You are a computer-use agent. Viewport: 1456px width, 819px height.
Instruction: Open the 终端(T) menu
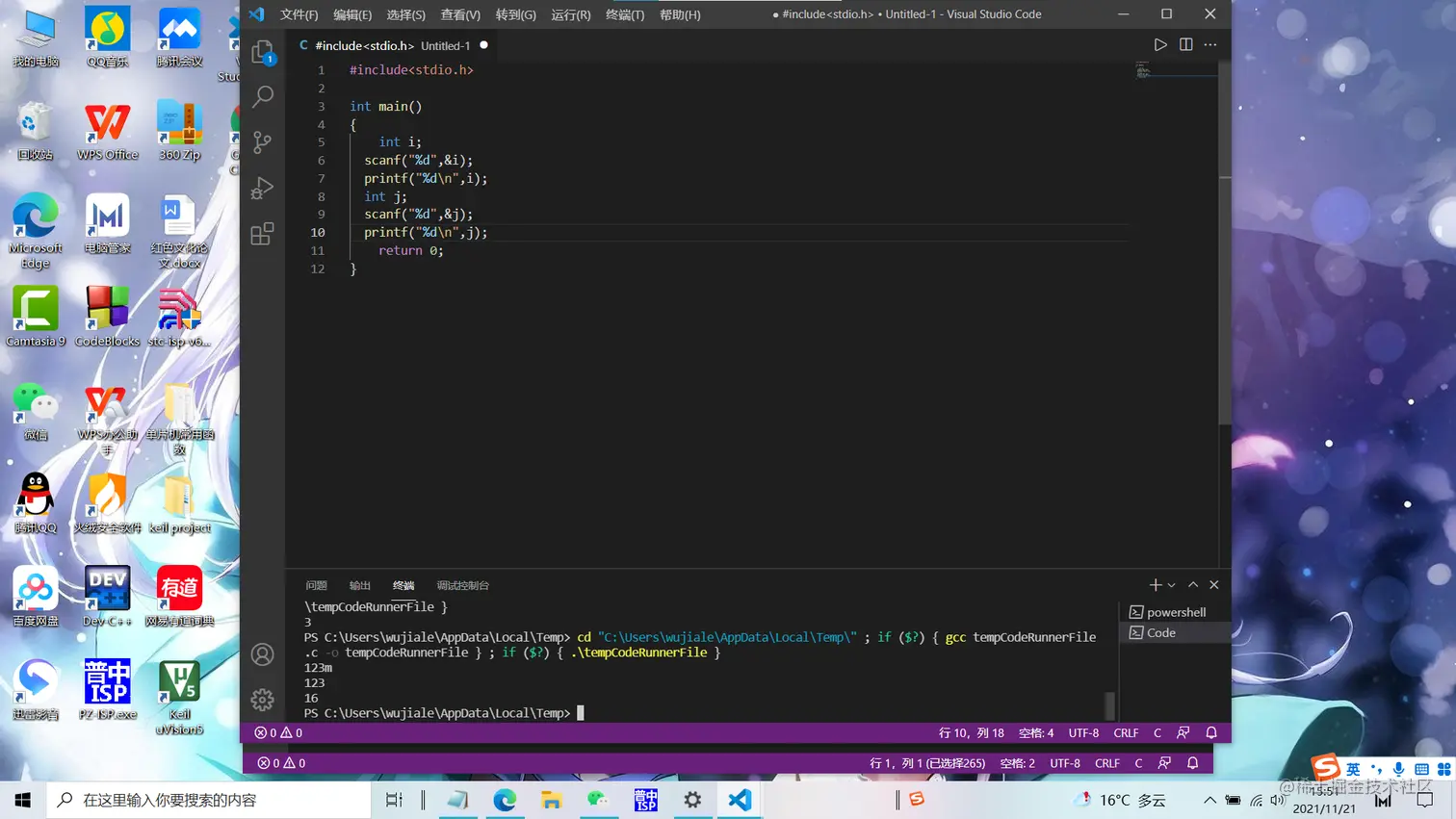625,14
